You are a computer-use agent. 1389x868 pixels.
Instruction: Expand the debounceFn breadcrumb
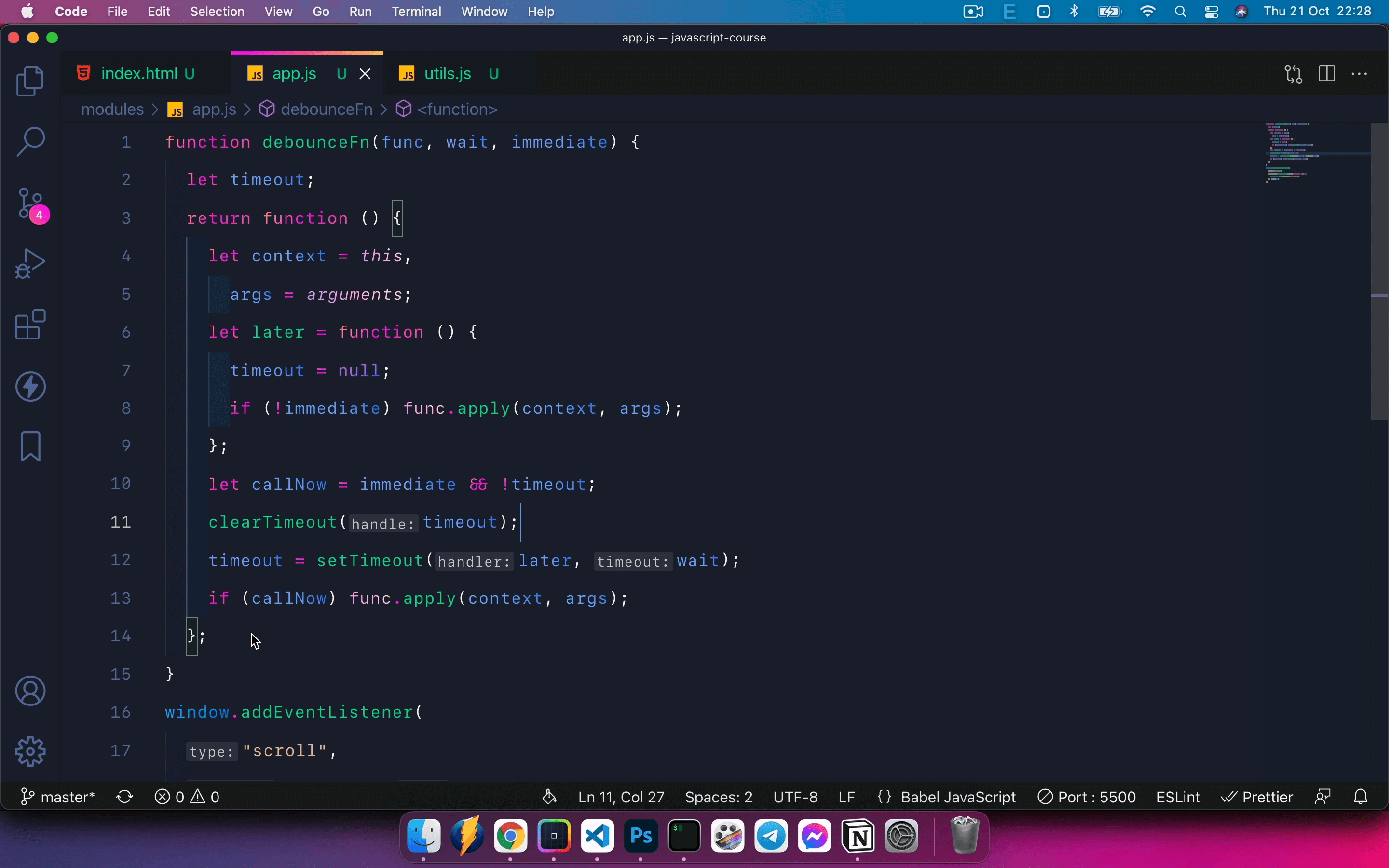tap(326, 109)
